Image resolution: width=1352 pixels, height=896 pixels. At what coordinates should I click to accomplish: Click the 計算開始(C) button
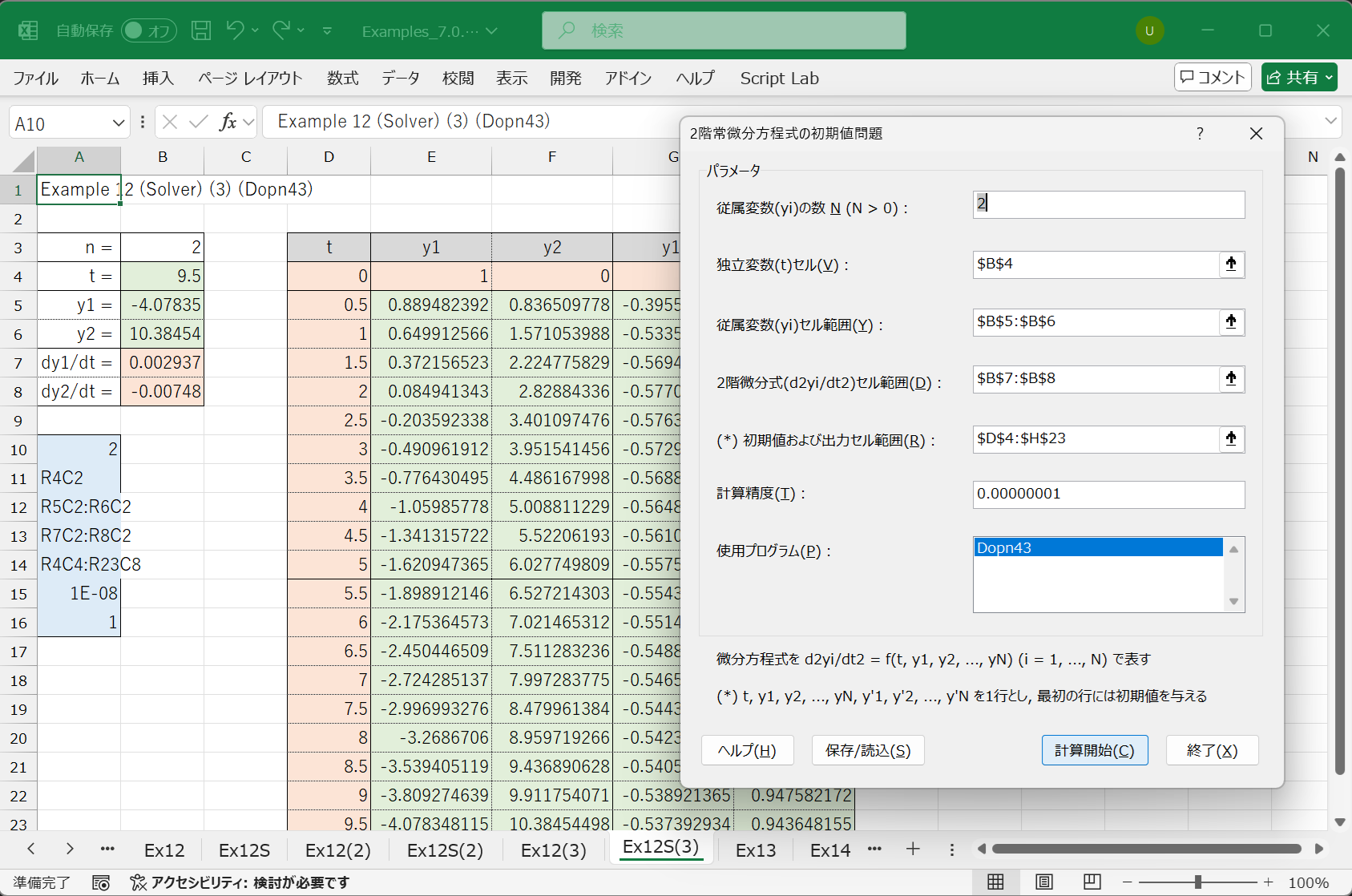click(x=1094, y=750)
